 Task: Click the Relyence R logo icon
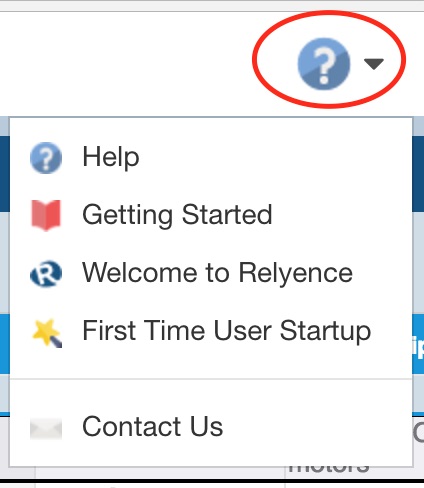click(46, 274)
